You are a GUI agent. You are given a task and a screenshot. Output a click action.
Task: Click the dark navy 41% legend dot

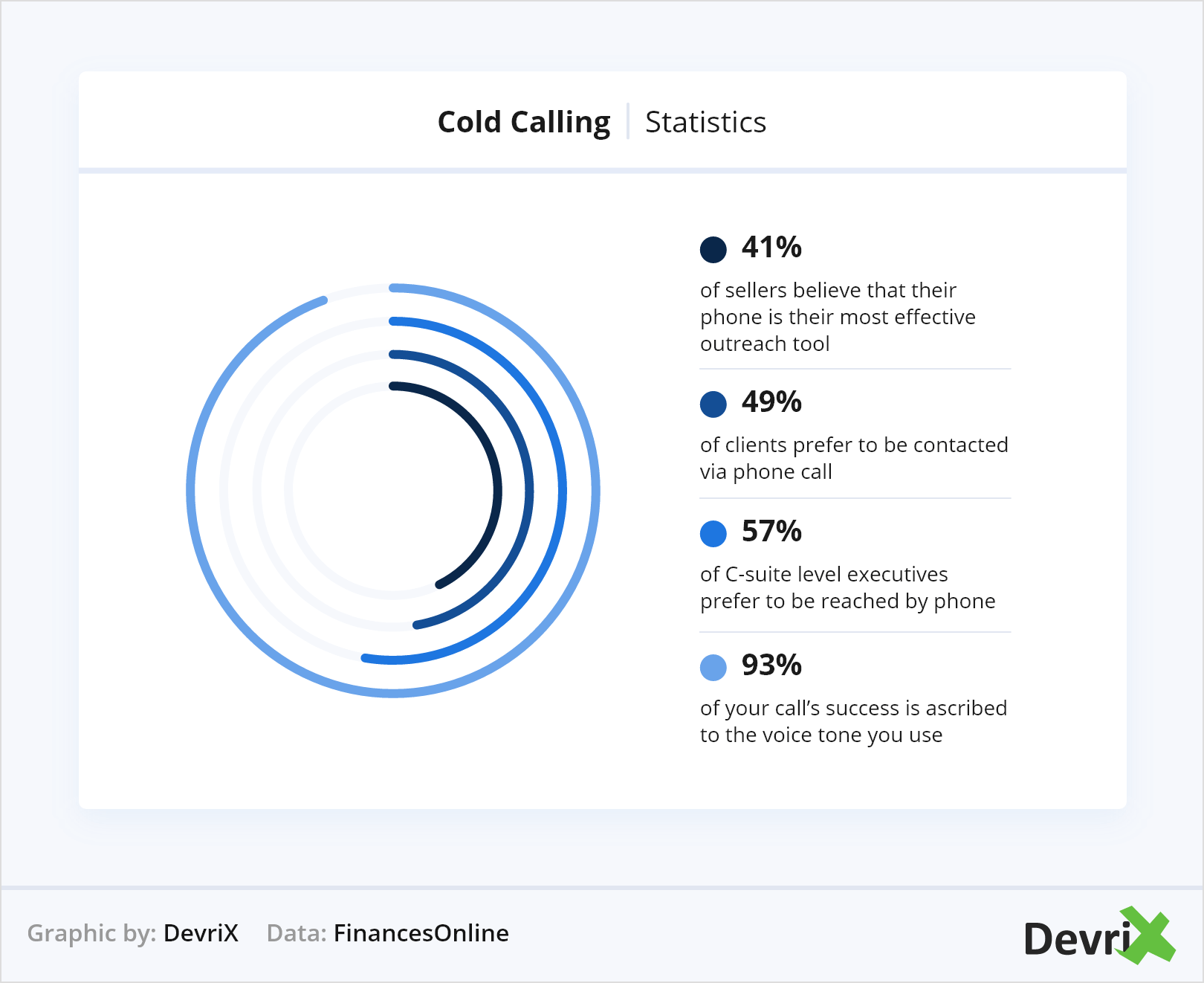pos(713,249)
